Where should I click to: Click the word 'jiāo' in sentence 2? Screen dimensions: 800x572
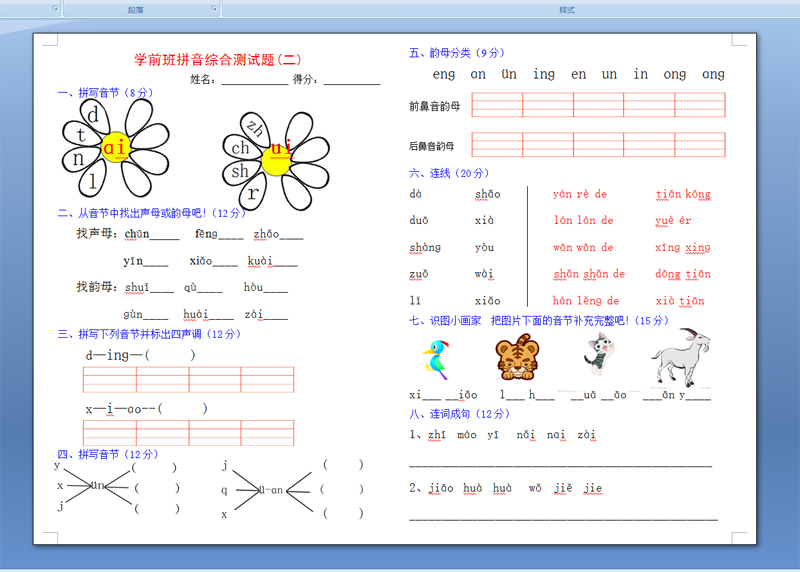(x=441, y=488)
